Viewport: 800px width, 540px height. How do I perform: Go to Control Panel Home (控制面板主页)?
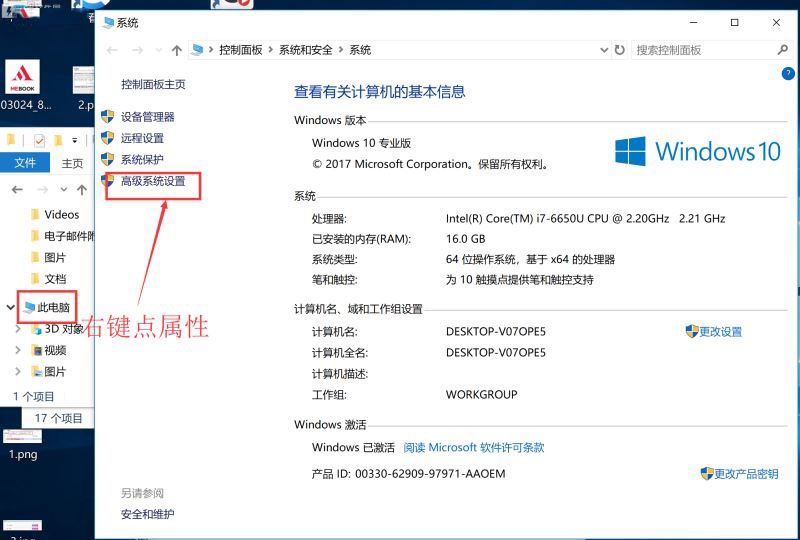(x=153, y=84)
